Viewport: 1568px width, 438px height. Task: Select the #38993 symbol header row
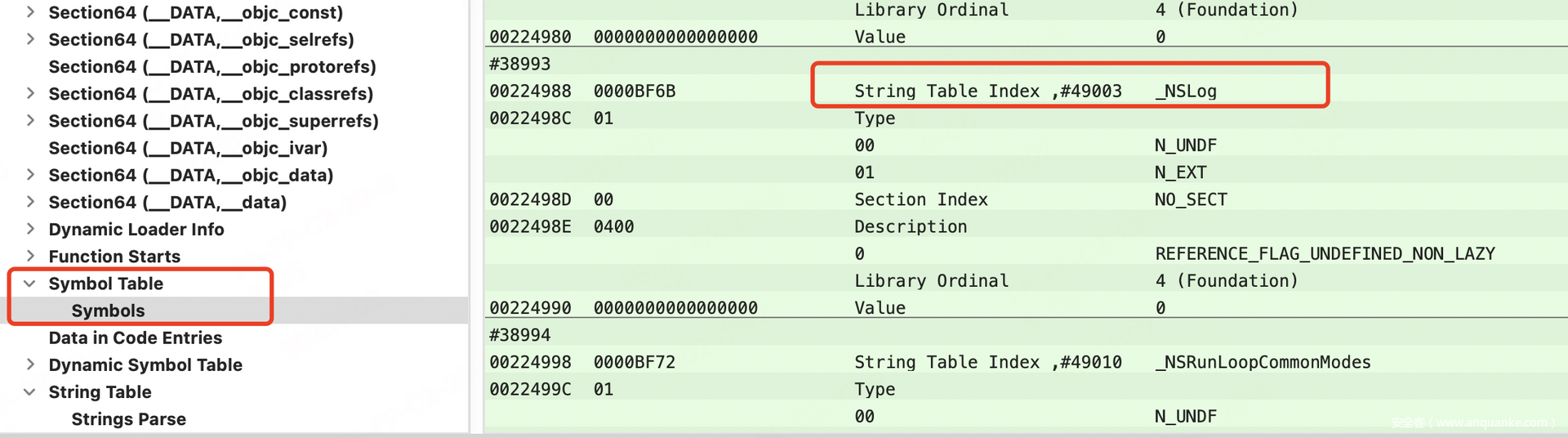(x=519, y=64)
